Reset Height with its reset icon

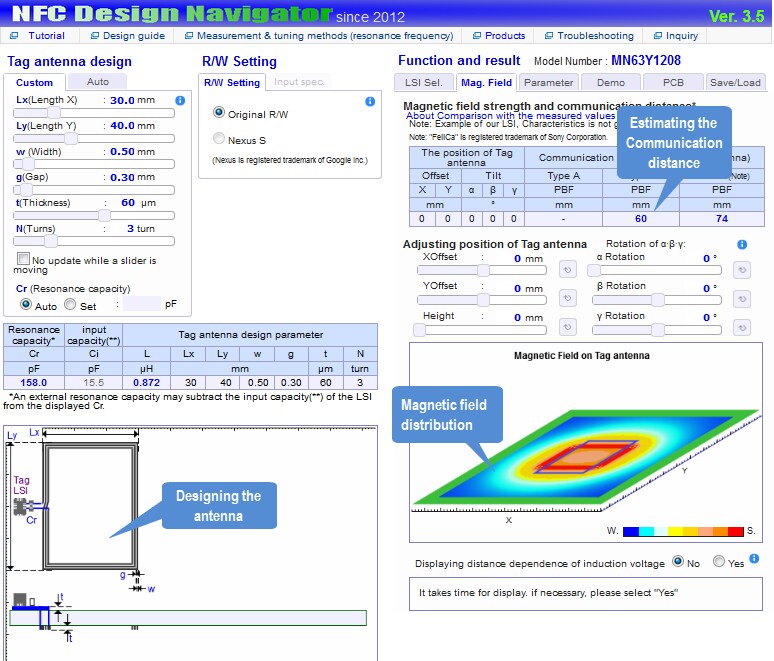(x=567, y=328)
